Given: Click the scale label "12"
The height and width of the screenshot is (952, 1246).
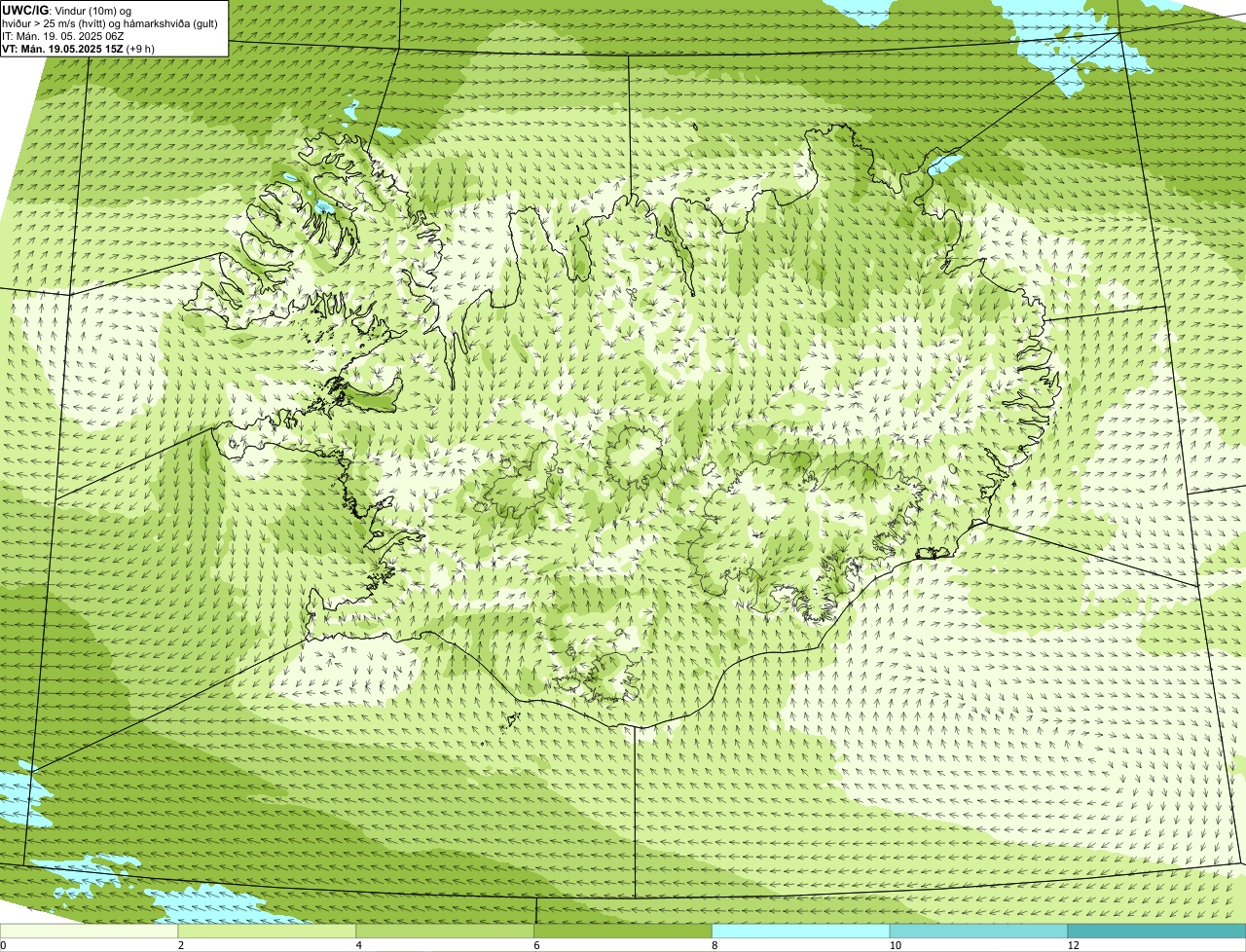Looking at the screenshot, I should 1072,945.
